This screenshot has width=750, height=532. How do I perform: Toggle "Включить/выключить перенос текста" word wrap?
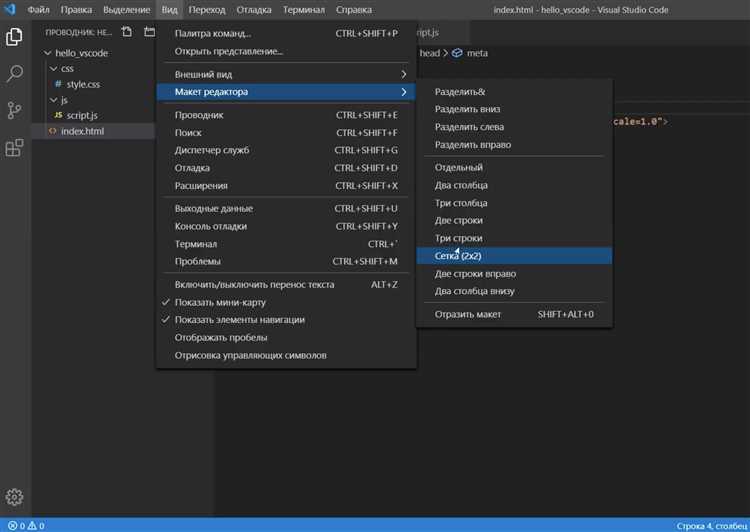pyautogui.click(x=254, y=285)
